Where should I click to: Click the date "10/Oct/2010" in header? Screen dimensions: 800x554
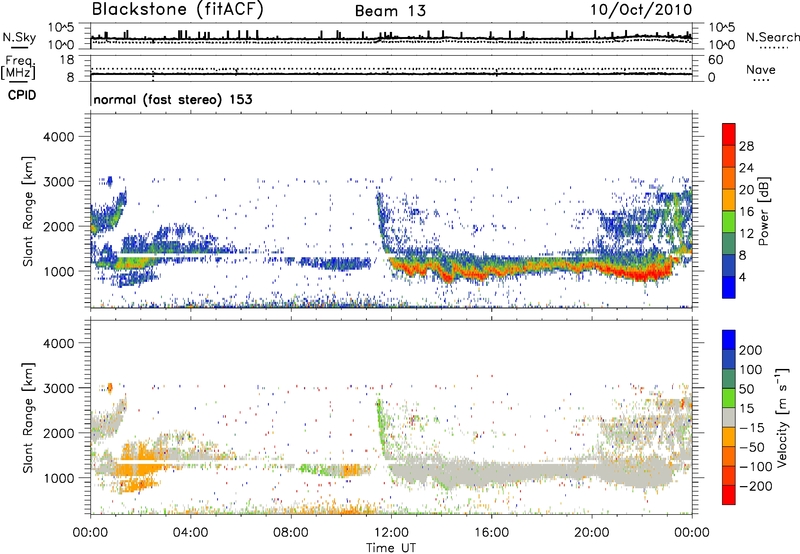tap(641, 10)
